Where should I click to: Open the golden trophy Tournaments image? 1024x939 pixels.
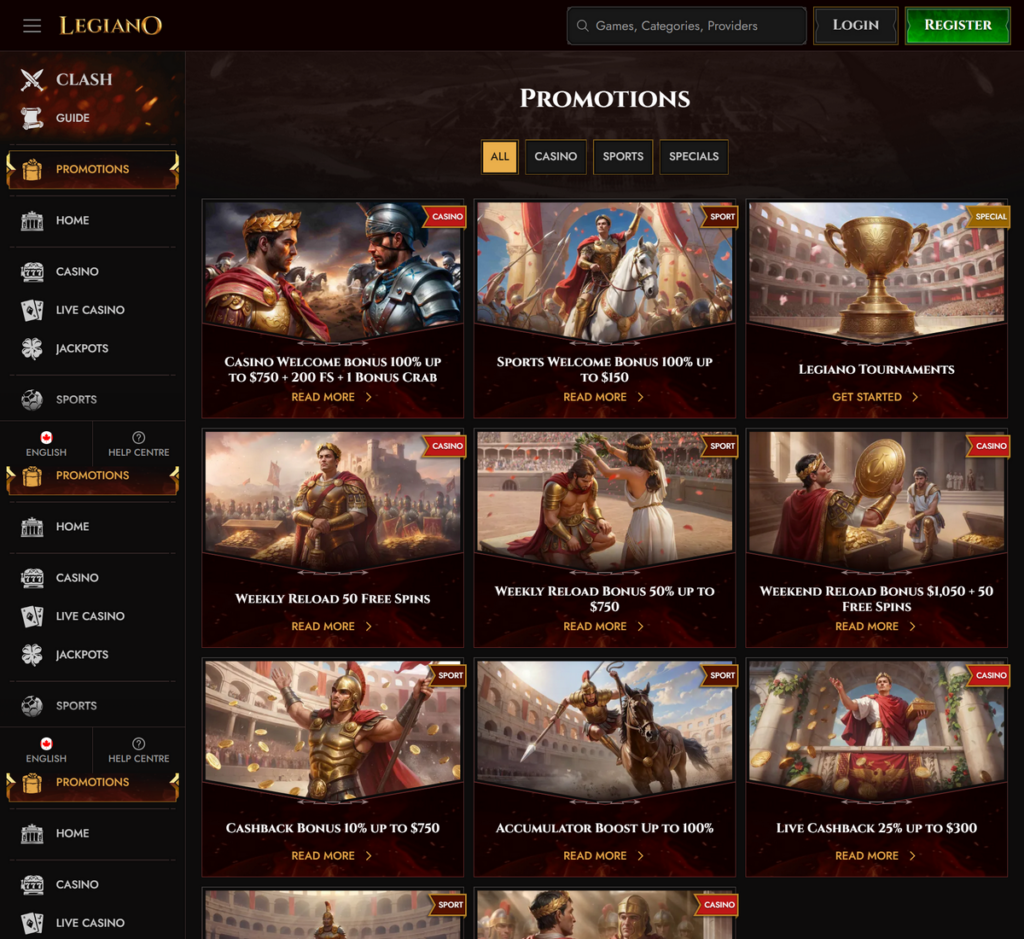tap(876, 271)
